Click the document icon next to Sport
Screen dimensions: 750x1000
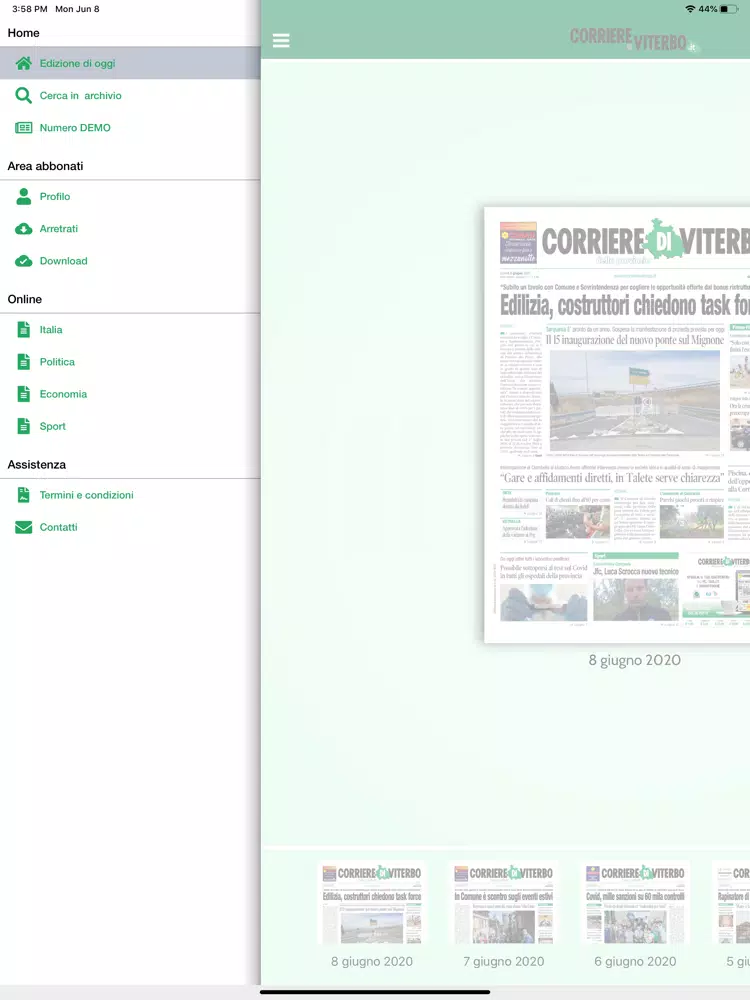click(x=24, y=426)
